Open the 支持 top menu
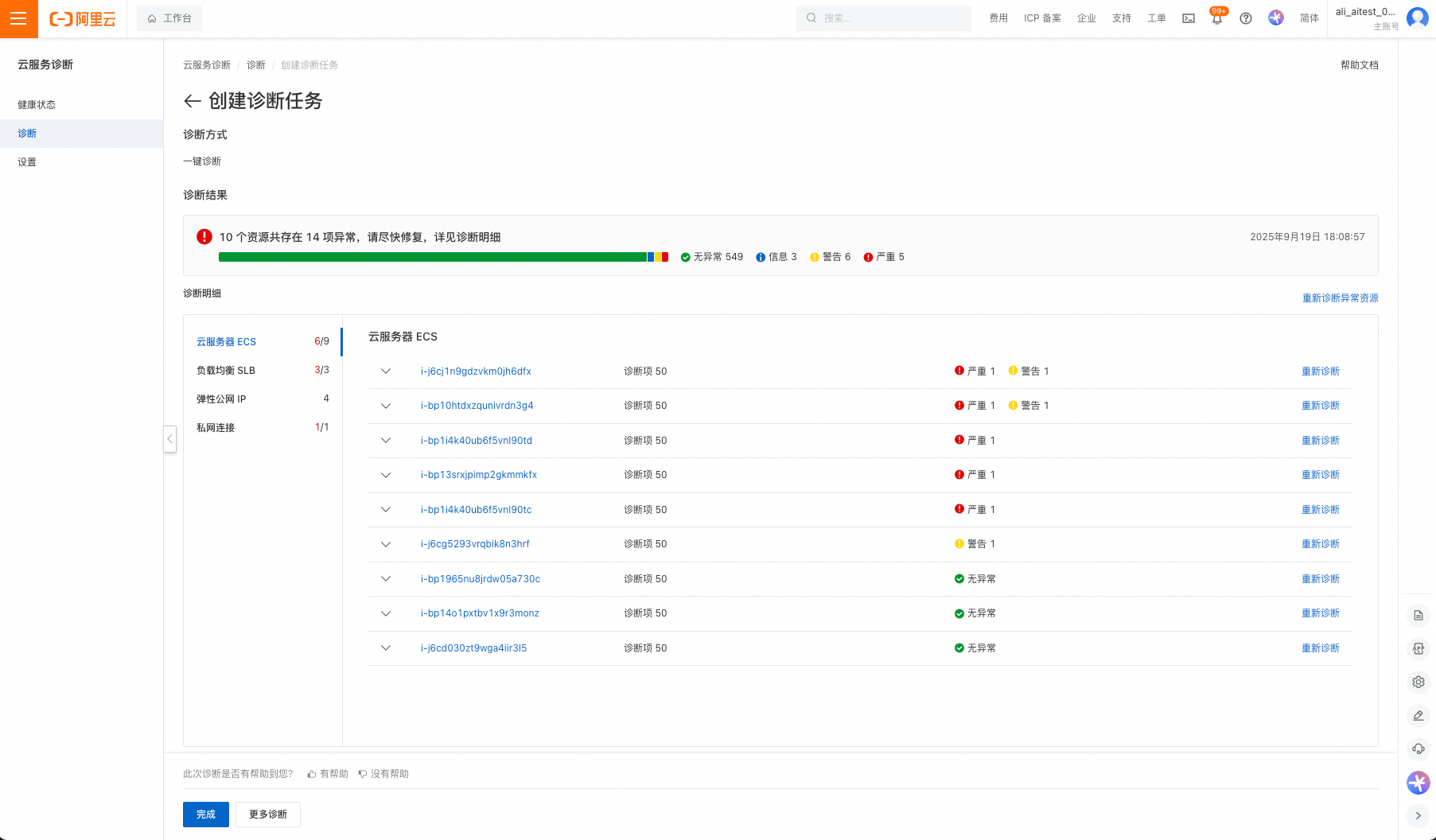1436x840 pixels. (x=1122, y=18)
